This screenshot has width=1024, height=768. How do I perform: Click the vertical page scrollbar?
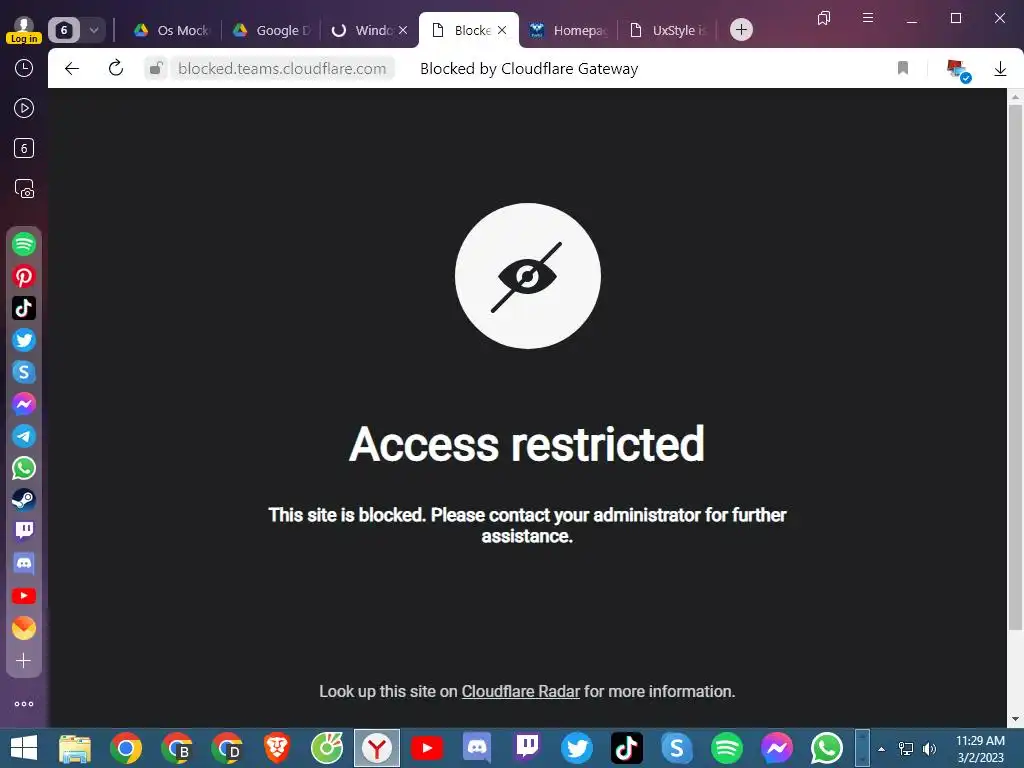point(1015,366)
